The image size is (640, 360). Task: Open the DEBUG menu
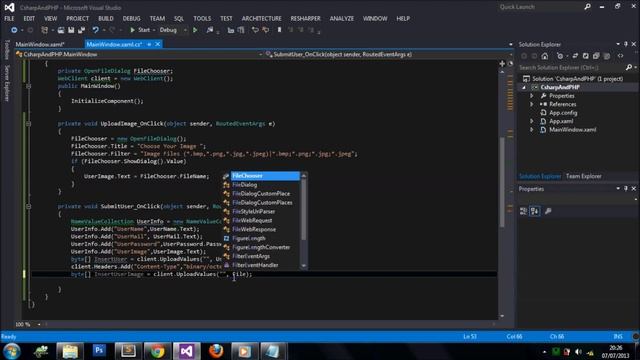(x=131, y=18)
